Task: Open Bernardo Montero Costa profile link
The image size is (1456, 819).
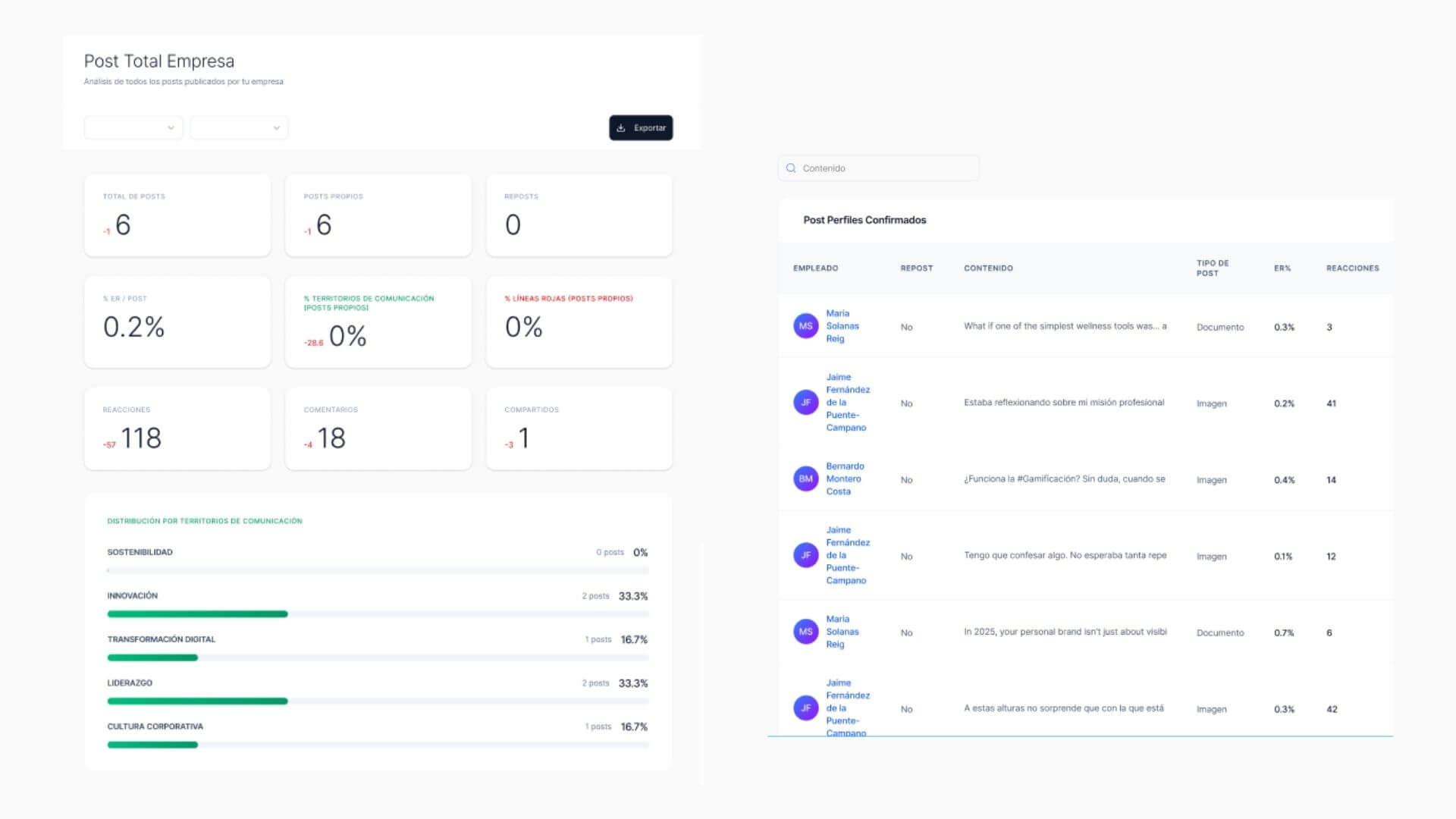Action: pos(844,479)
